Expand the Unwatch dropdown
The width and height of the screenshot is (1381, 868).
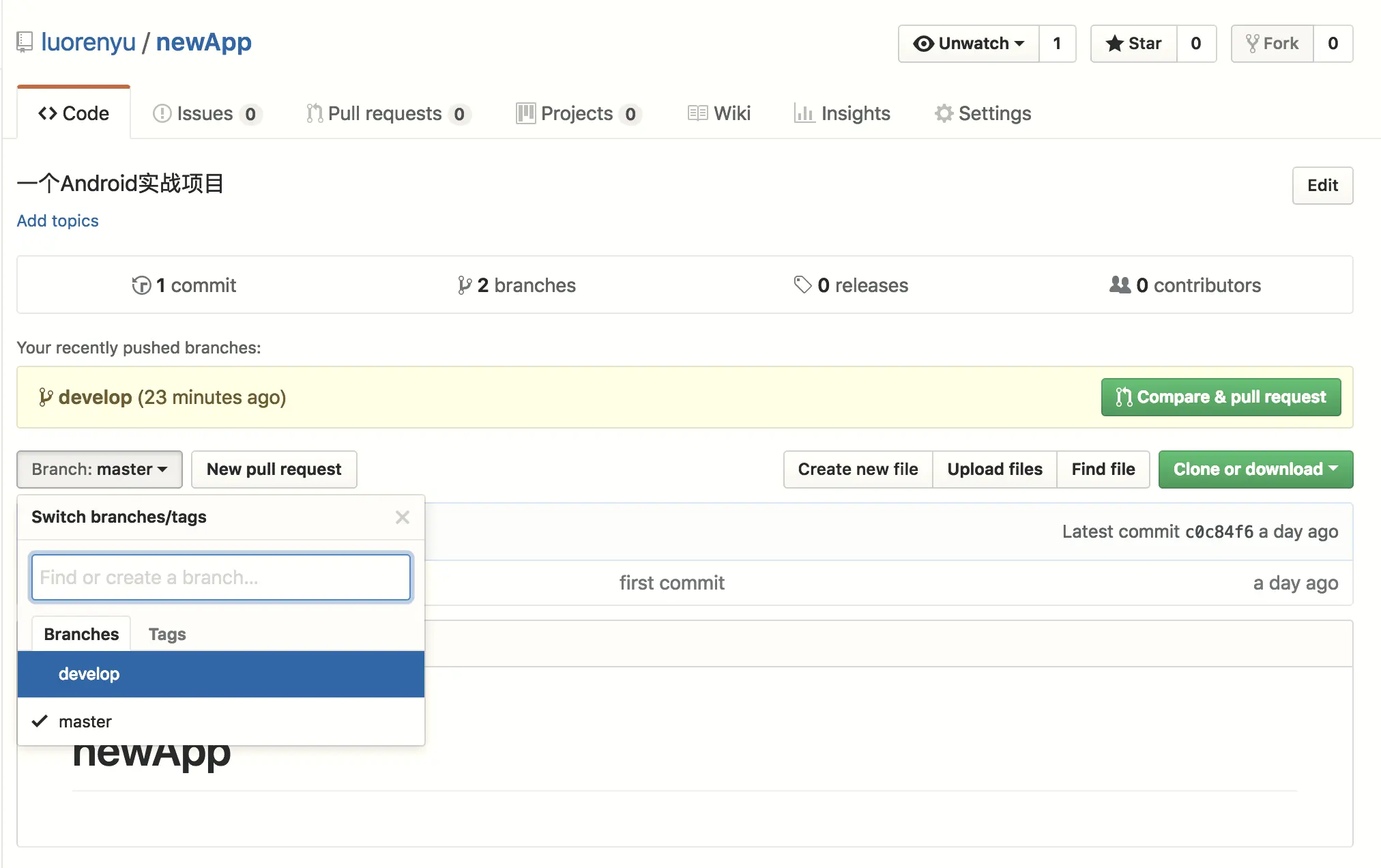[969, 44]
